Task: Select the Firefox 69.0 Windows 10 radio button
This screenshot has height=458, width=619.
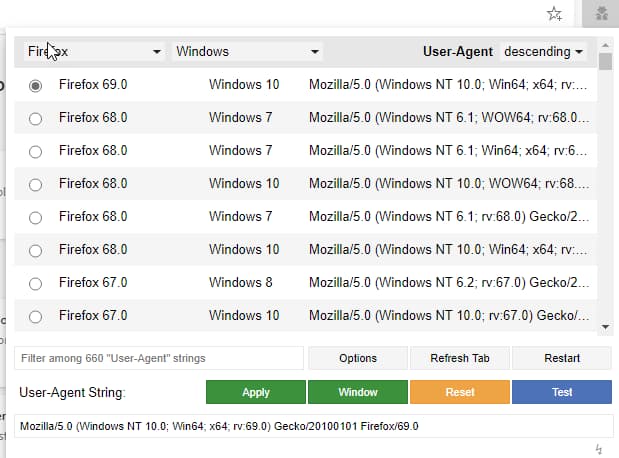Action: pyautogui.click(x=36, y=86)
